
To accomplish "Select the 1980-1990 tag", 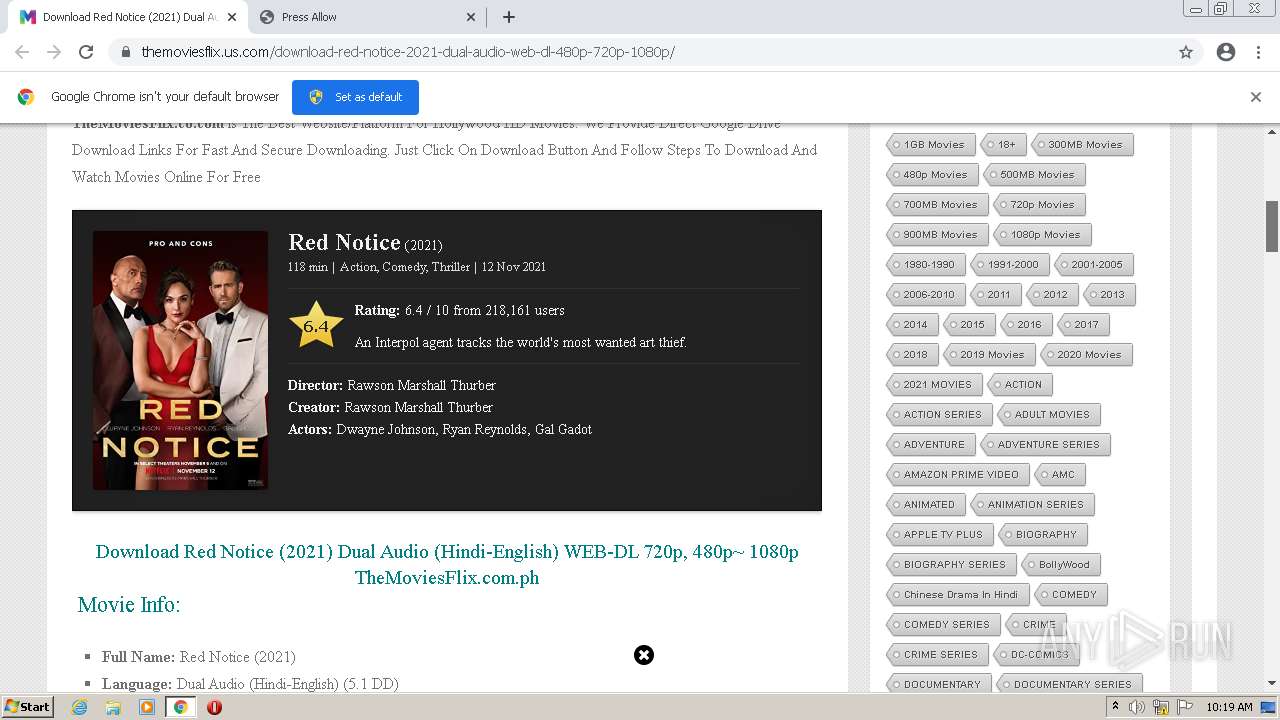I will [x=925, y=265].
